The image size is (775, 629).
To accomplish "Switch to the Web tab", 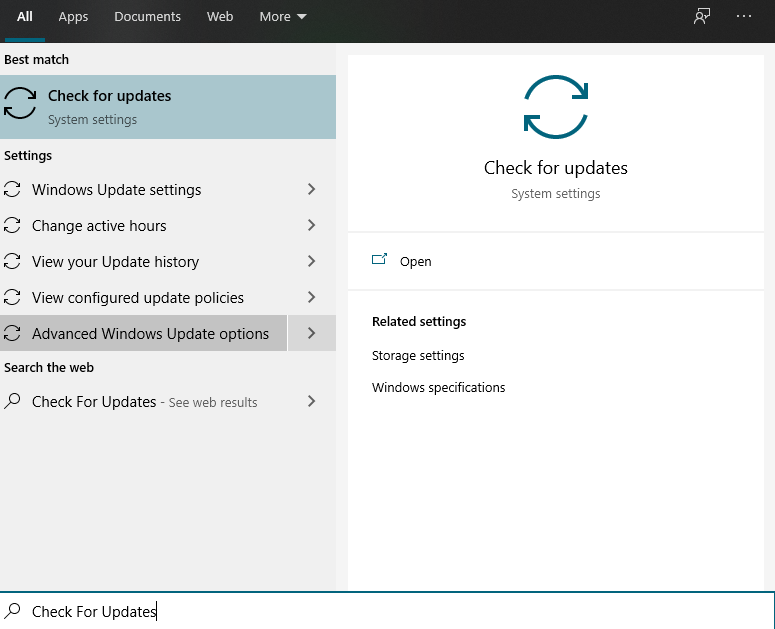I will pyautogui.click(x=220, y=16).
